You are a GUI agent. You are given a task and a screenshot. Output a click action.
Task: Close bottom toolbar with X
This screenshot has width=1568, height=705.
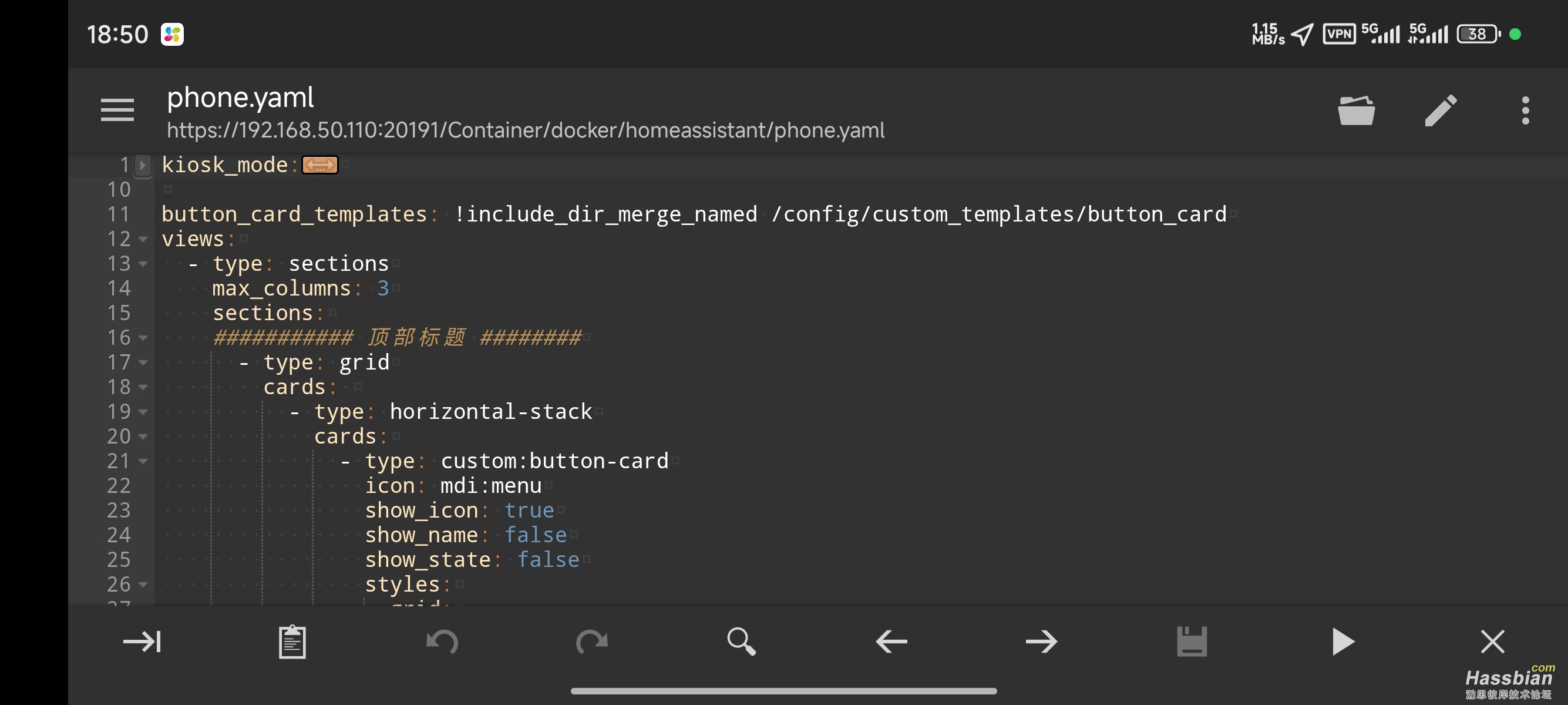(1492, 642)
